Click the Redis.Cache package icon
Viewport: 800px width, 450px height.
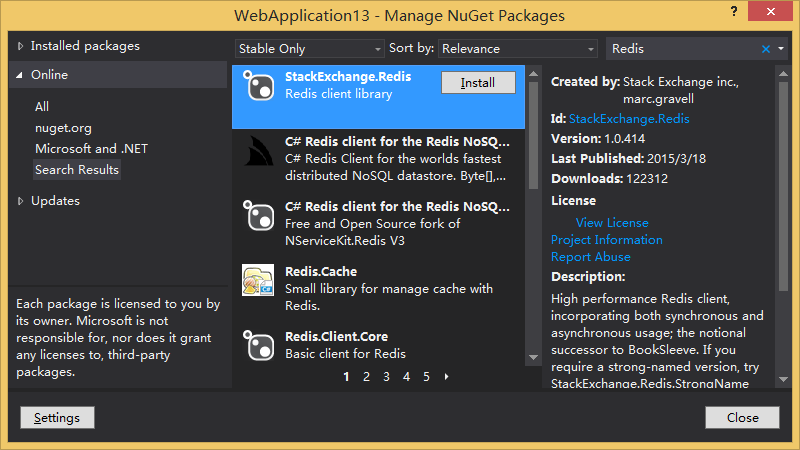(x=258, y=280)
